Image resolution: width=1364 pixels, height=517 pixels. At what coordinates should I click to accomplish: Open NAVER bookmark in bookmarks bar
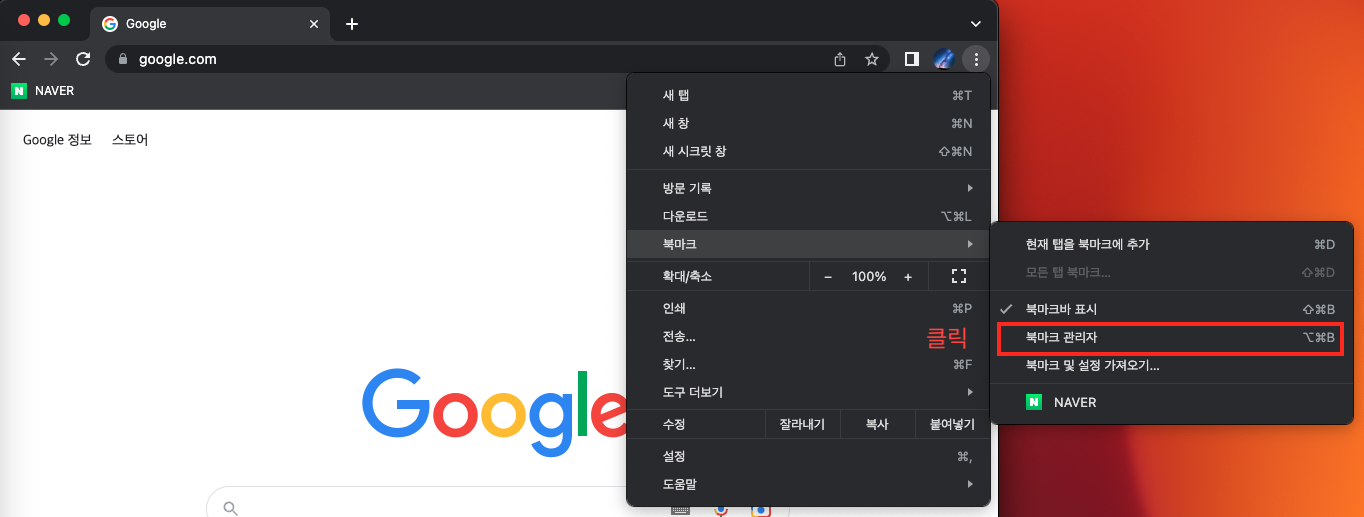click(x=42, y=91)
